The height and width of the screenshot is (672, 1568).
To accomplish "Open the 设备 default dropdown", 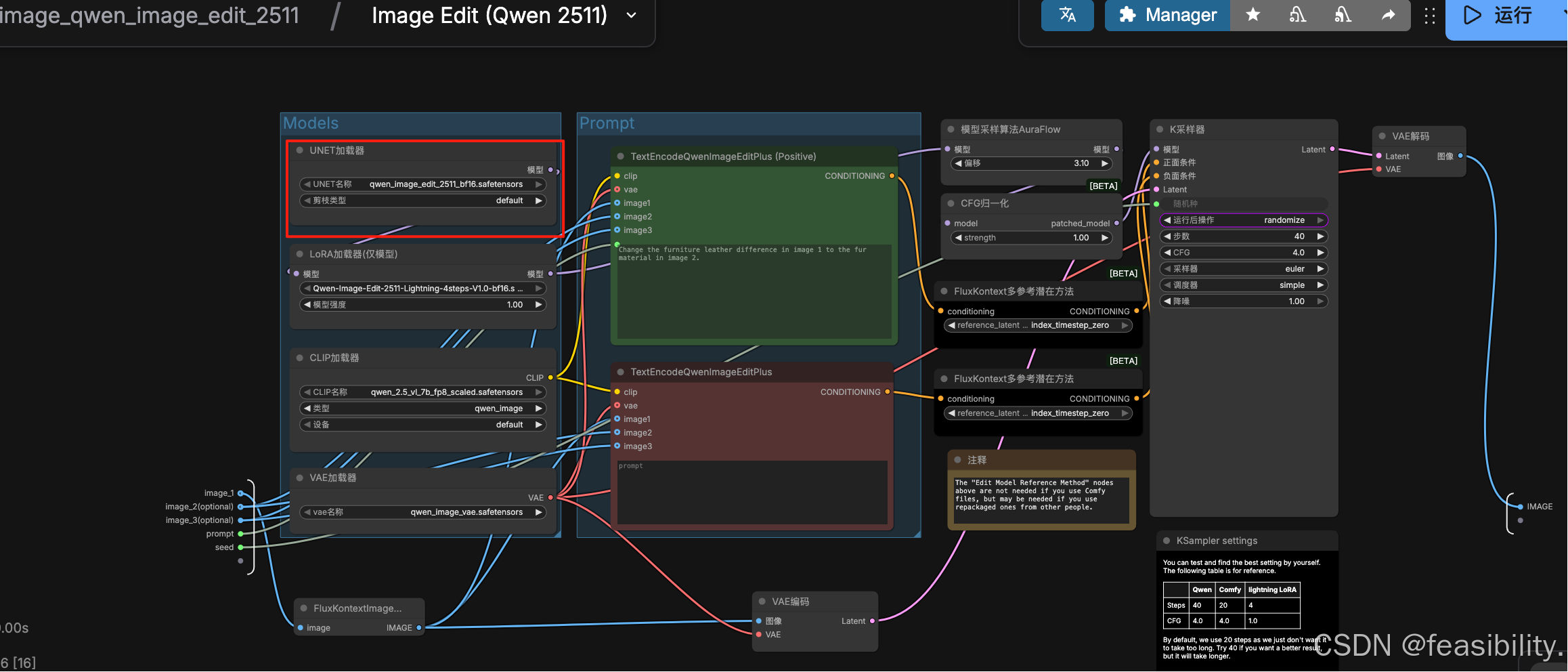I will 423,425.
